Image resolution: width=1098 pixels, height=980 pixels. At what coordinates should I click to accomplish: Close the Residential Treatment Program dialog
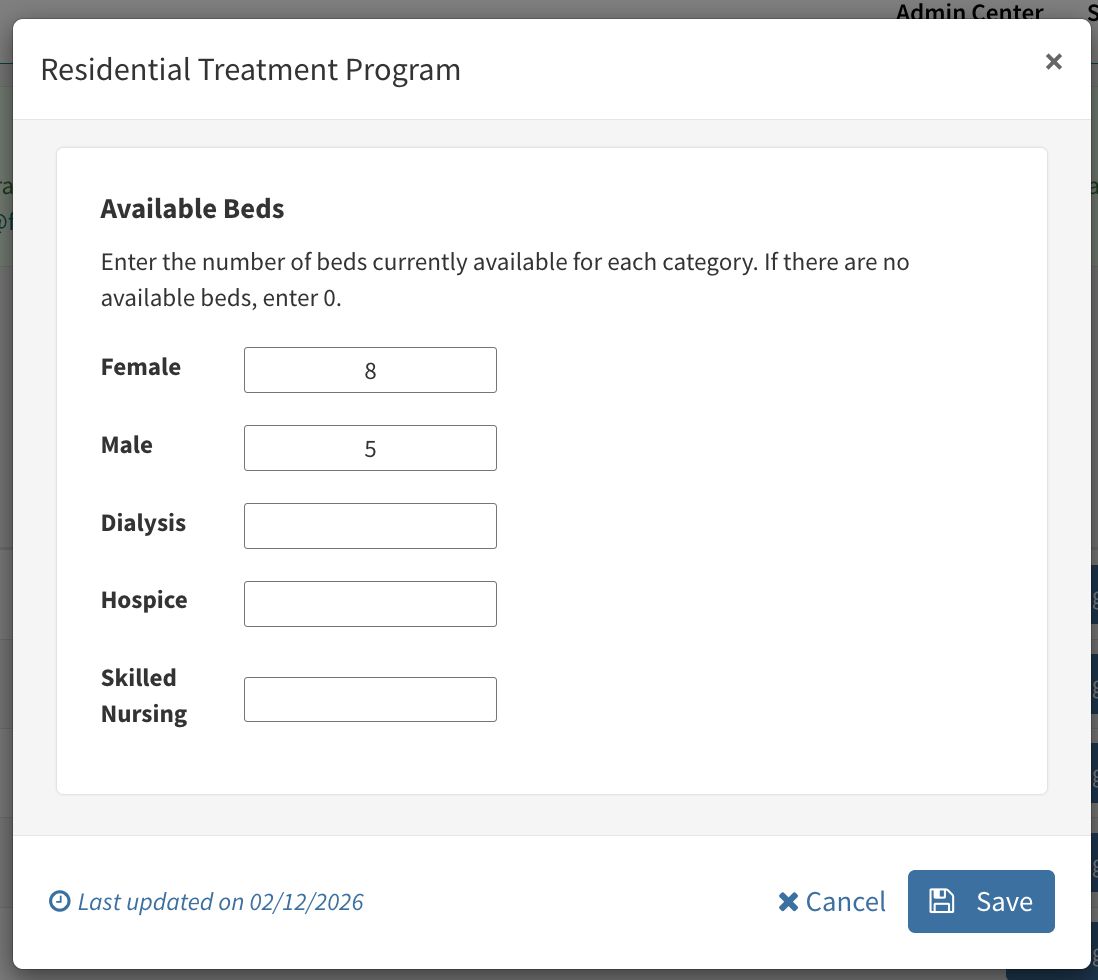(1053, 62)
